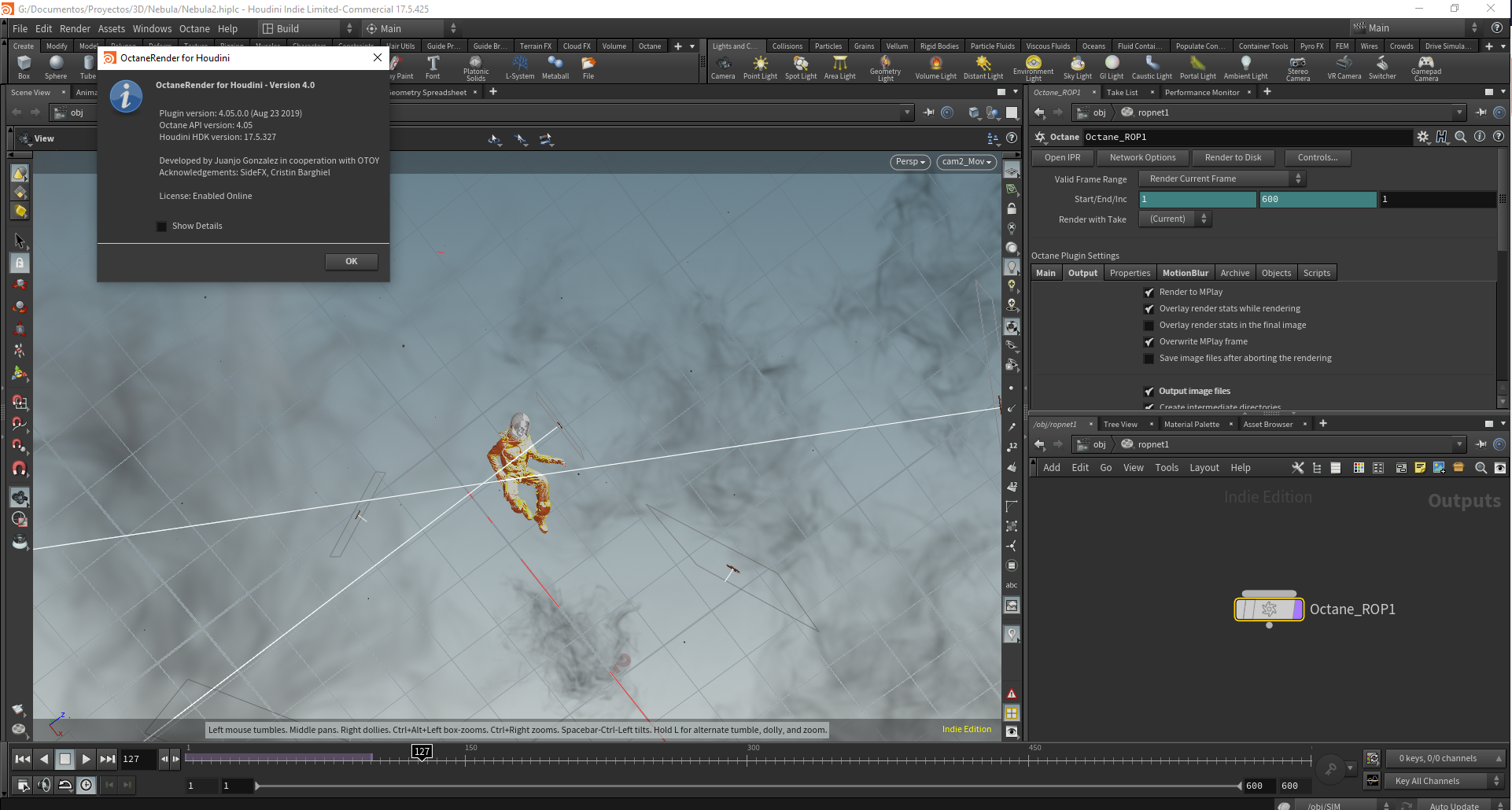Open the Persp viewport dropdown
Viewport: 1512px width, 810px height.
910,162
